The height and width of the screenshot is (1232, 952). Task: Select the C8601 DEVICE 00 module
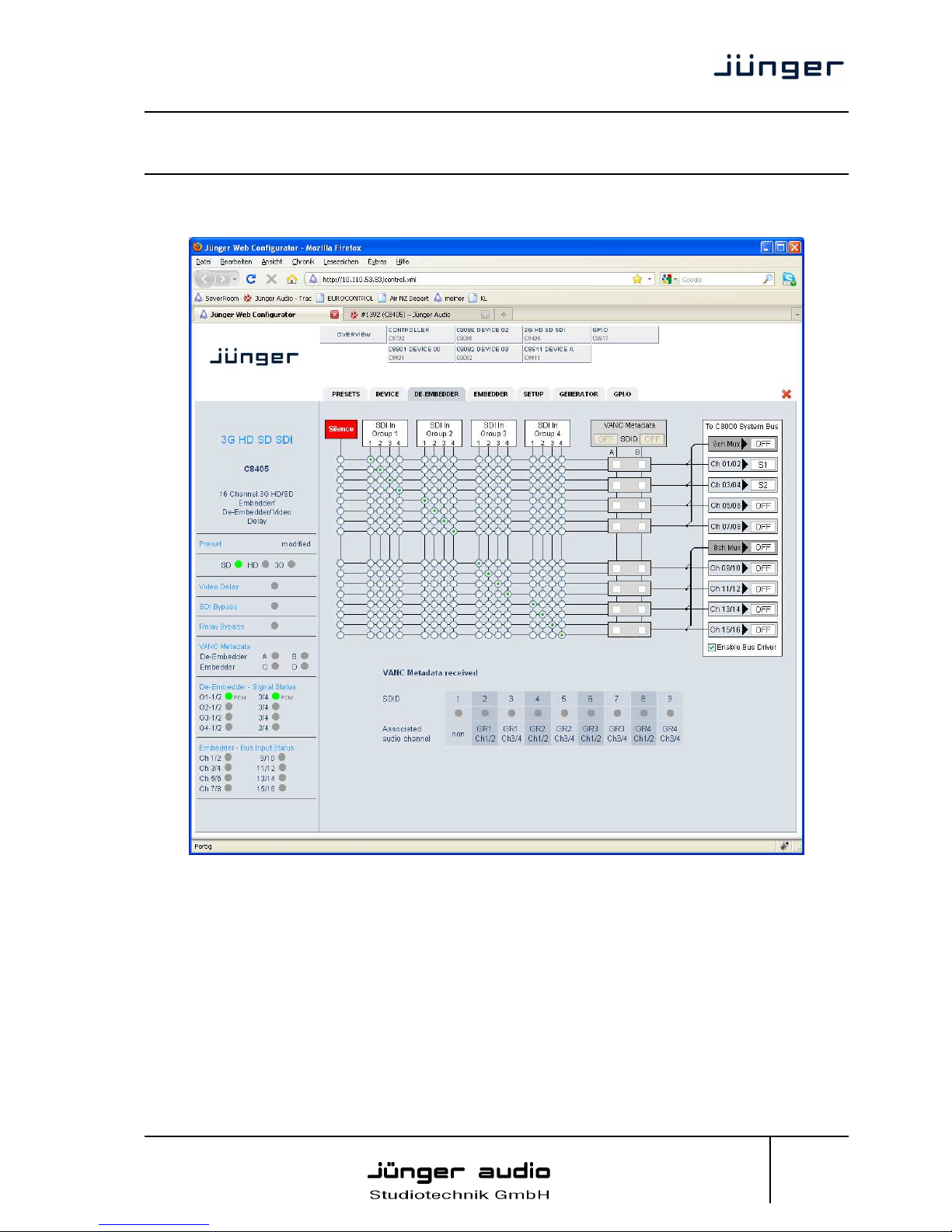point(420,354)
